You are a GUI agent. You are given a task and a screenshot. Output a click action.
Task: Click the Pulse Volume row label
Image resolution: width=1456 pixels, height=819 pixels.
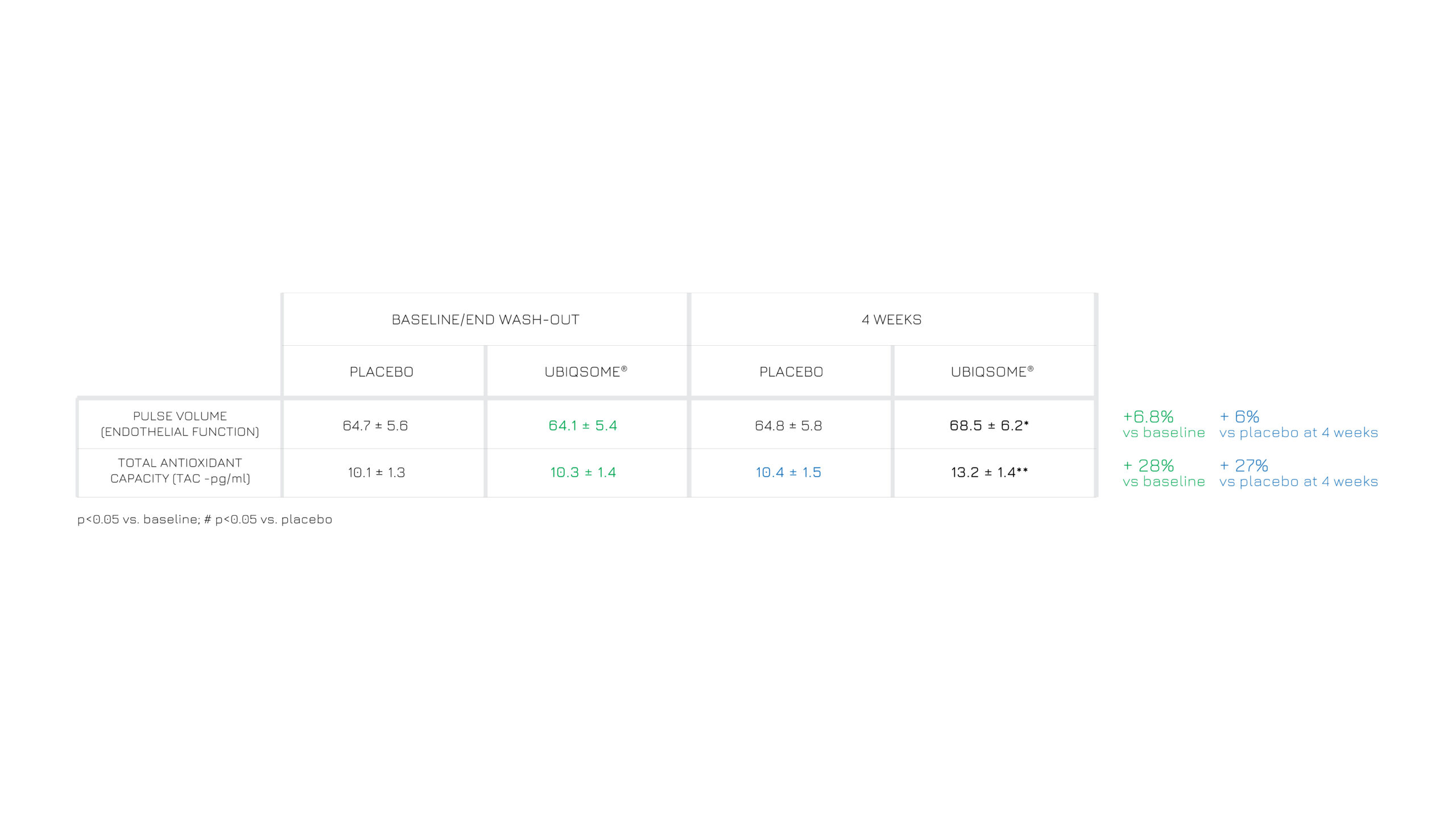coord(180,424)
